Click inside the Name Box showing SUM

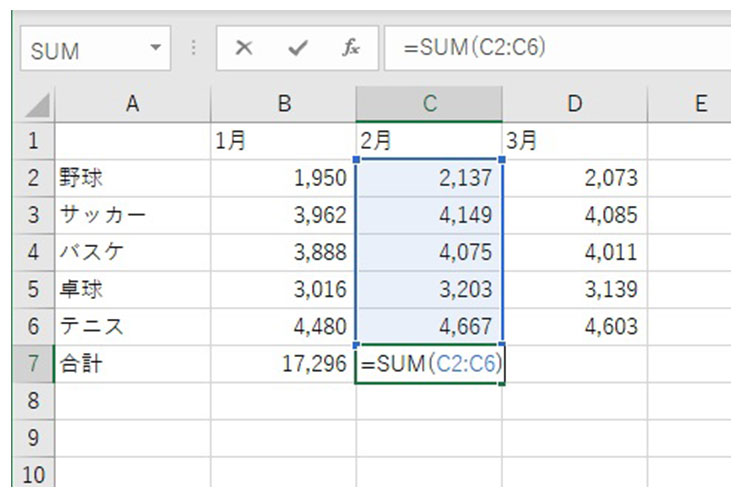(x=80, y=49)
